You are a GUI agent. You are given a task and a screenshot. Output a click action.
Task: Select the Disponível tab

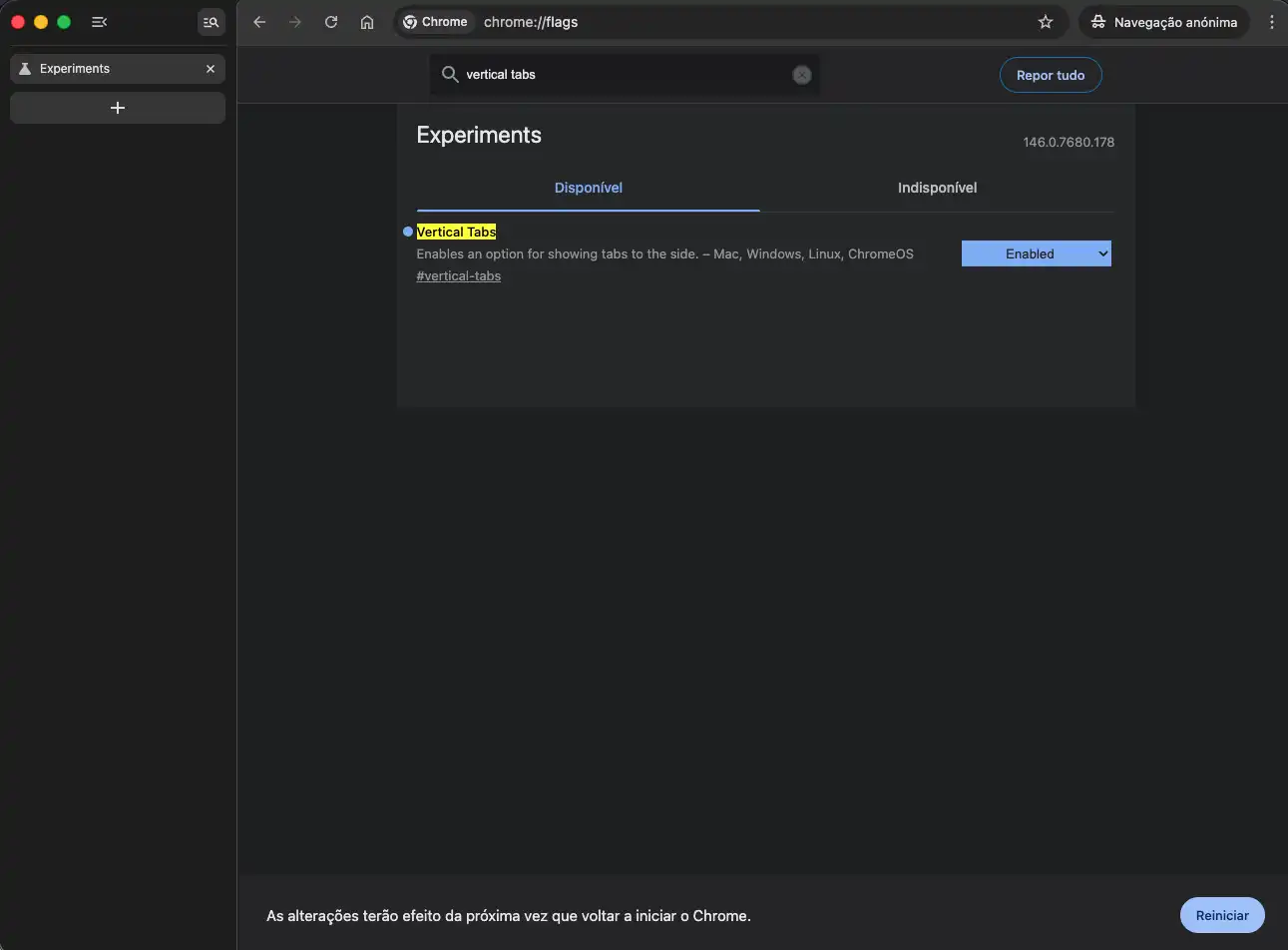pos(588,188)
